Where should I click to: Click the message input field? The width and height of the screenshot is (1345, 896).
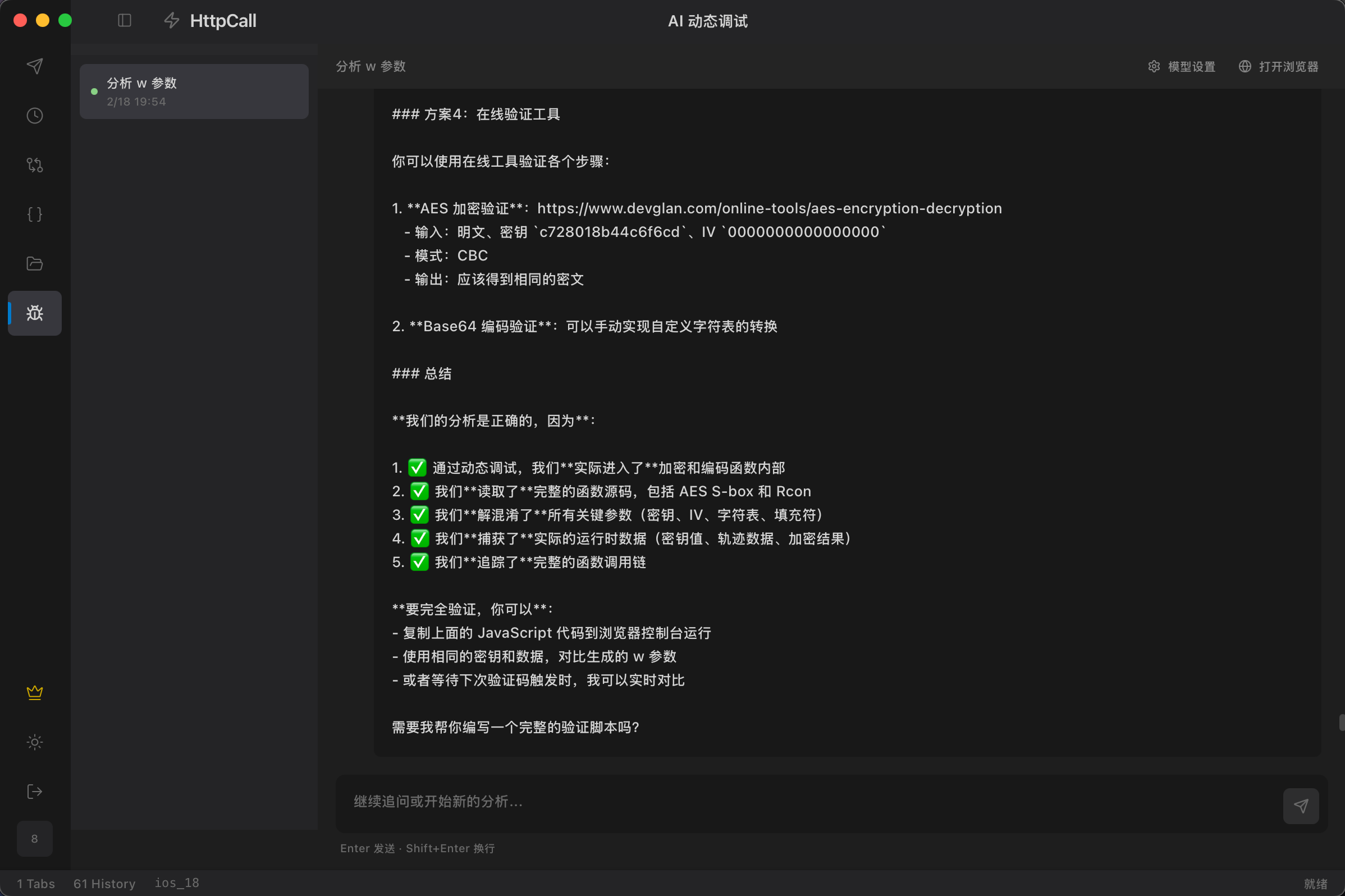[800, 802]
